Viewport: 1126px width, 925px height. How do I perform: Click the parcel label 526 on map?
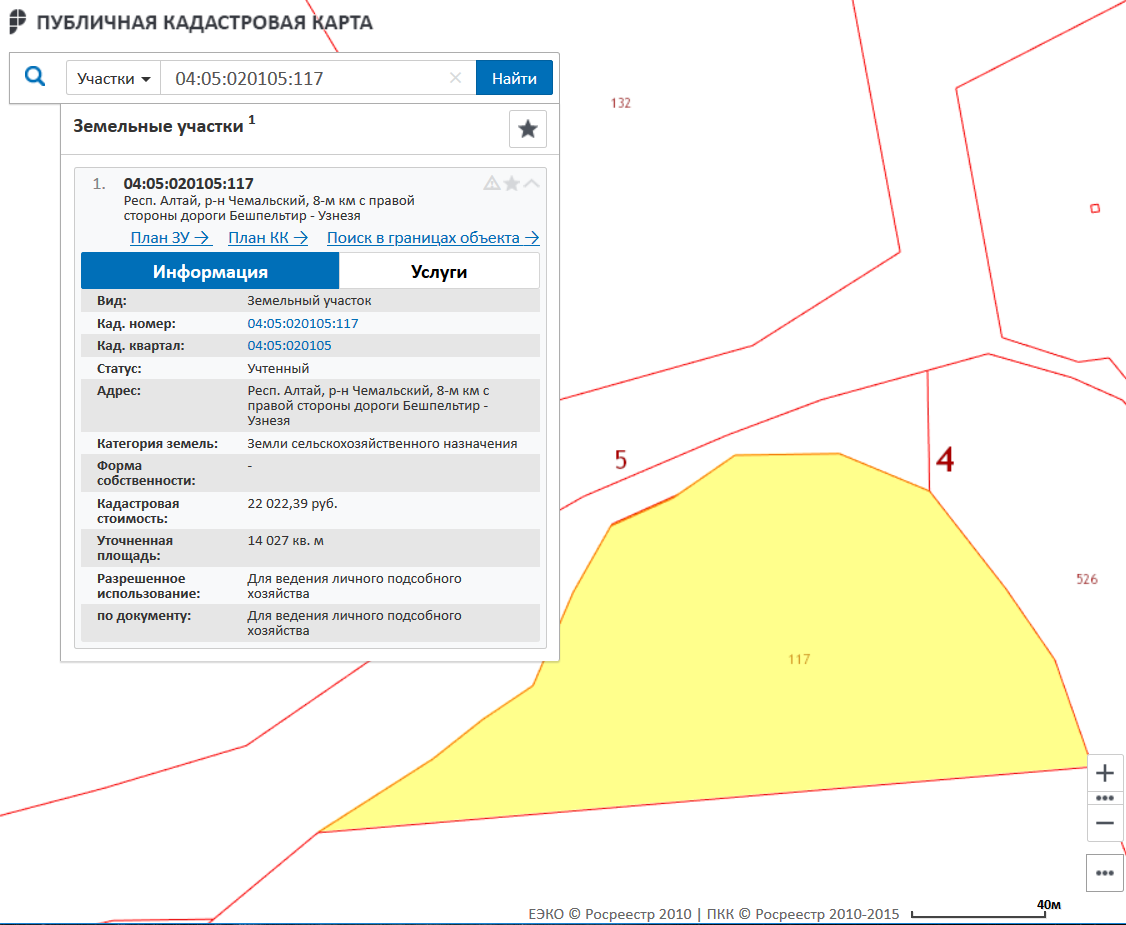1087,579
